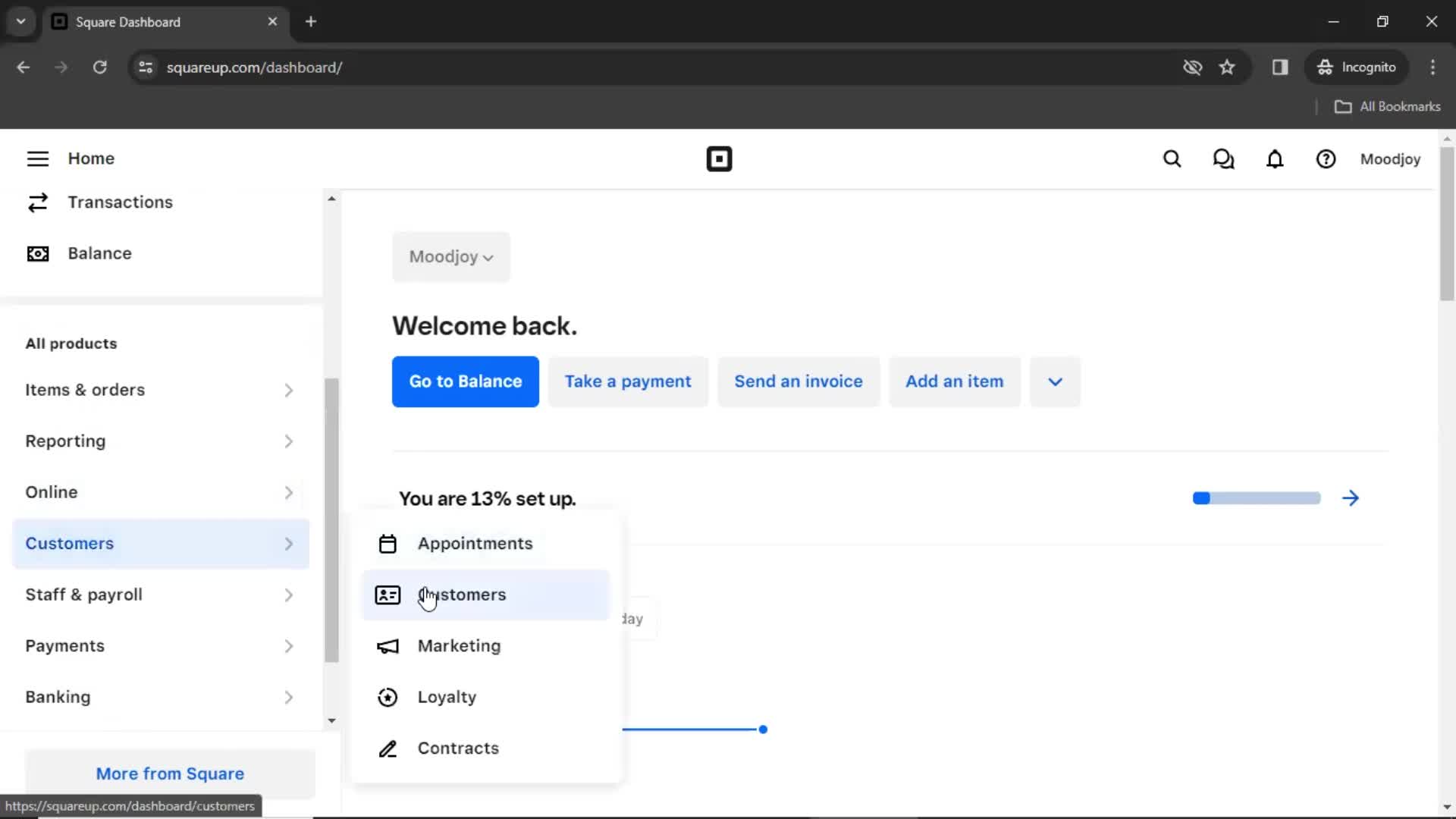Click the Incognito profile chip

(x=1357, y=67)
